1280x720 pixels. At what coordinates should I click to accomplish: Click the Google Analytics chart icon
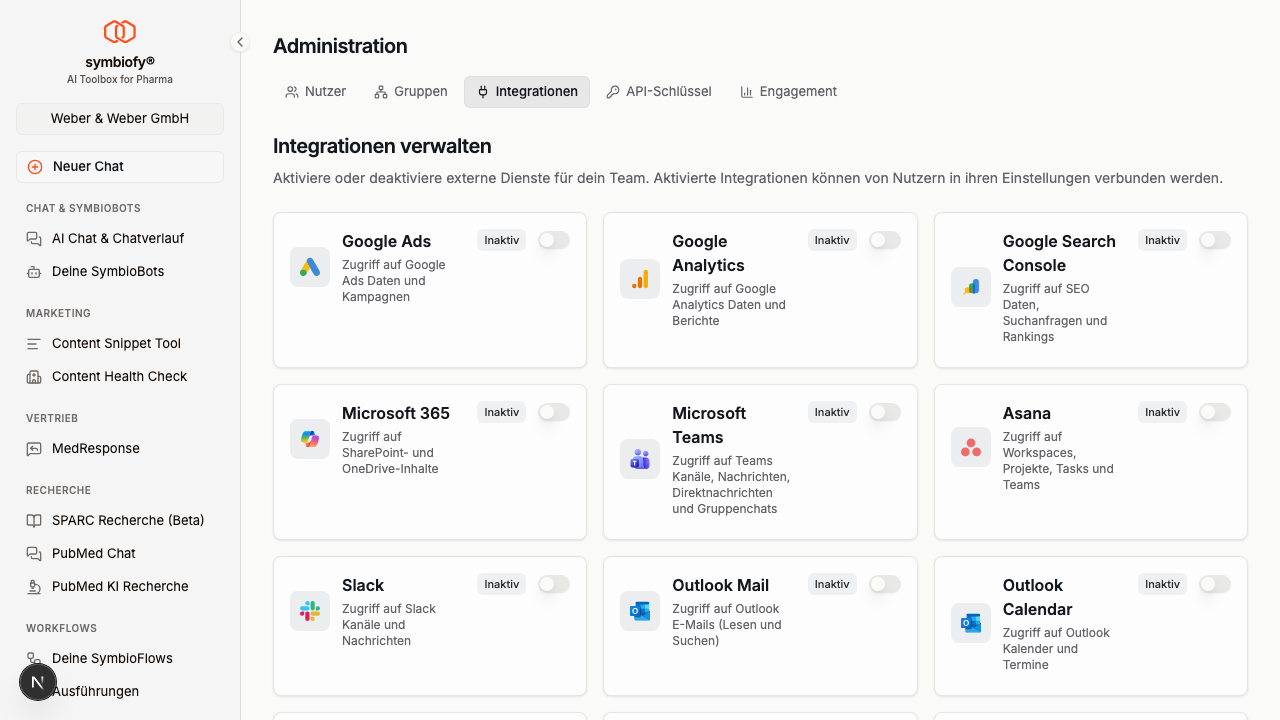point(640,279)
